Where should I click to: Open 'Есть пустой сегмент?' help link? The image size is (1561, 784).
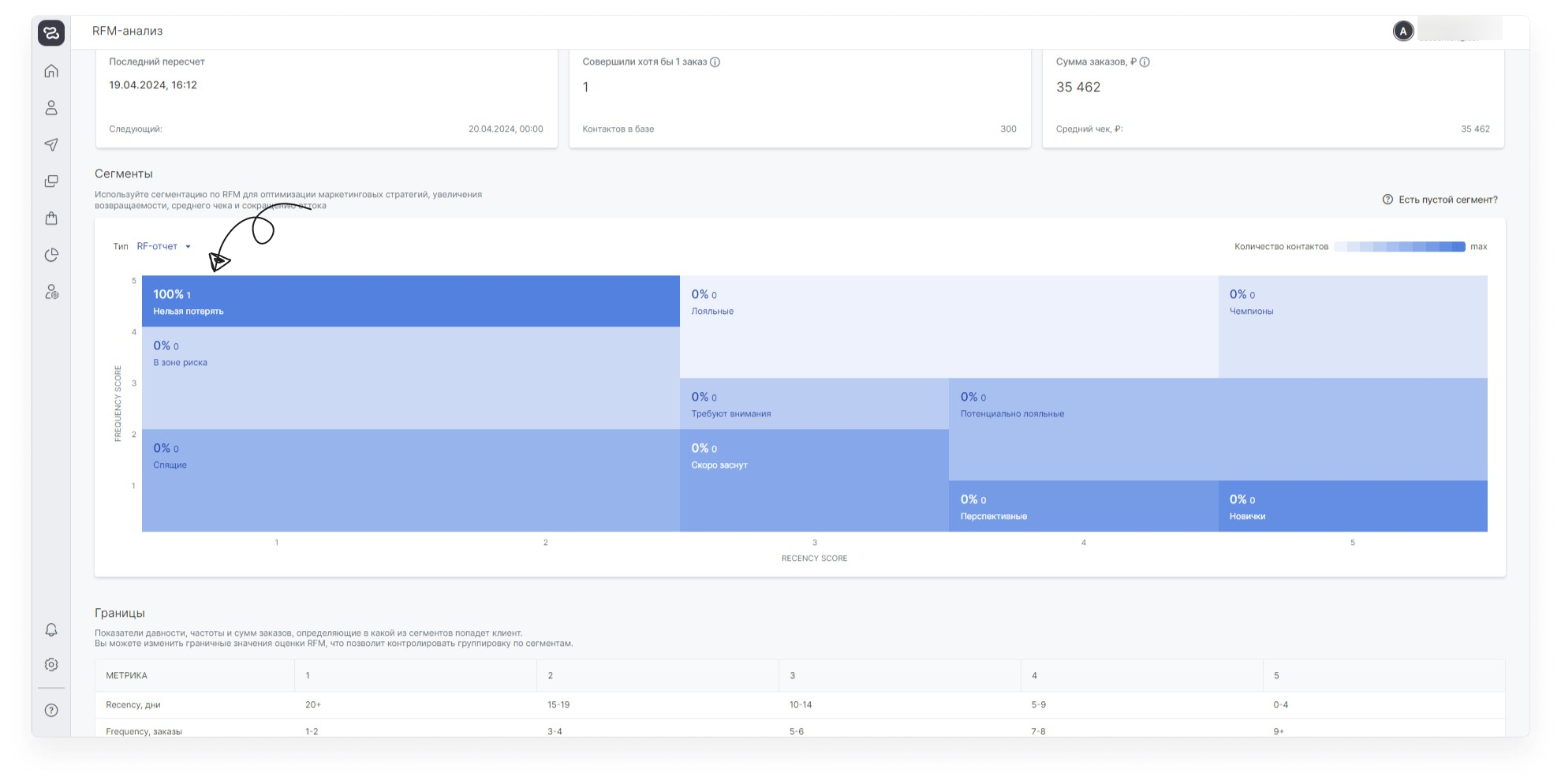[x=1440, y=200]
